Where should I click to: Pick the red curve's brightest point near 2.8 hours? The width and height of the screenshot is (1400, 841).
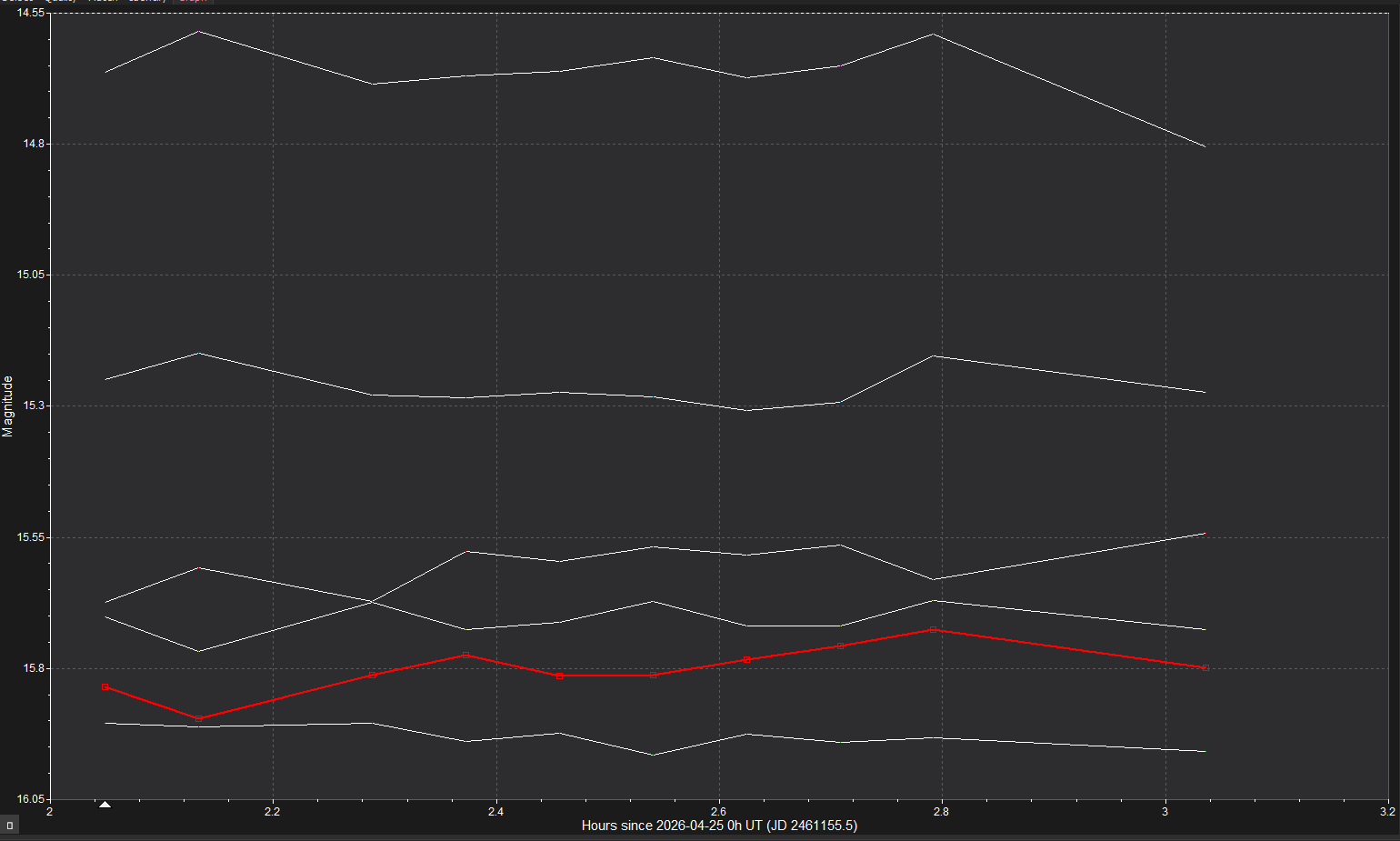pos(933,629)
